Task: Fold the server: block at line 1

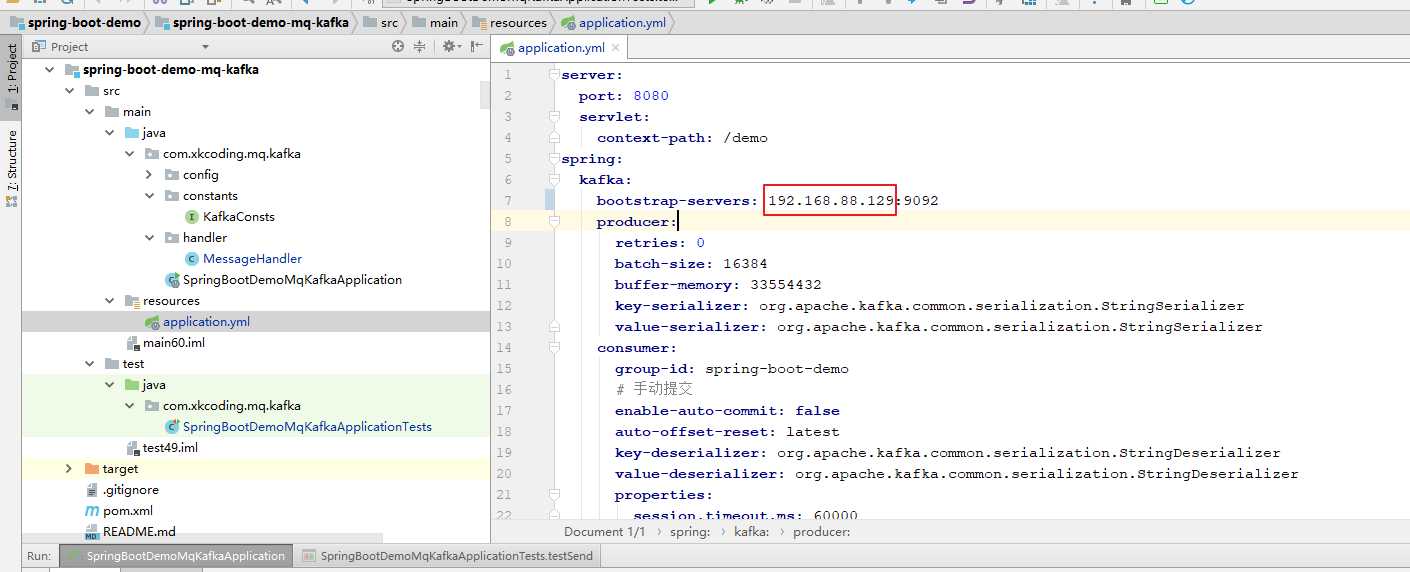Action: click(554, 75)
